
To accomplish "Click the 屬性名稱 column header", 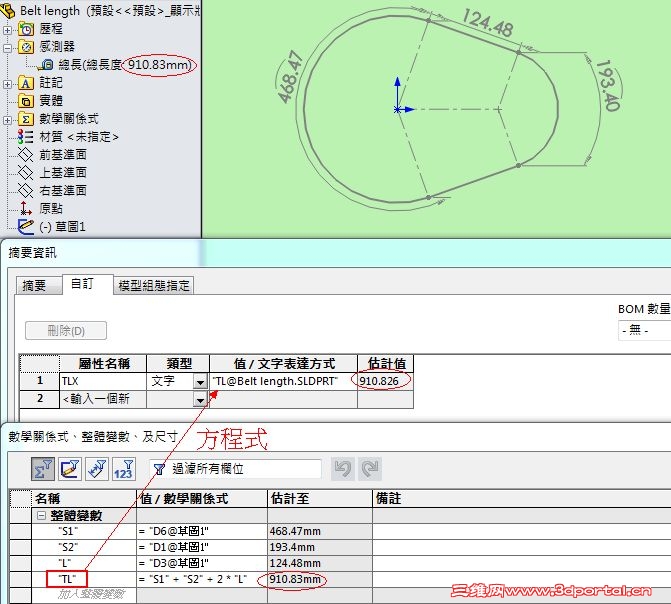I will [x=103, y=364].
